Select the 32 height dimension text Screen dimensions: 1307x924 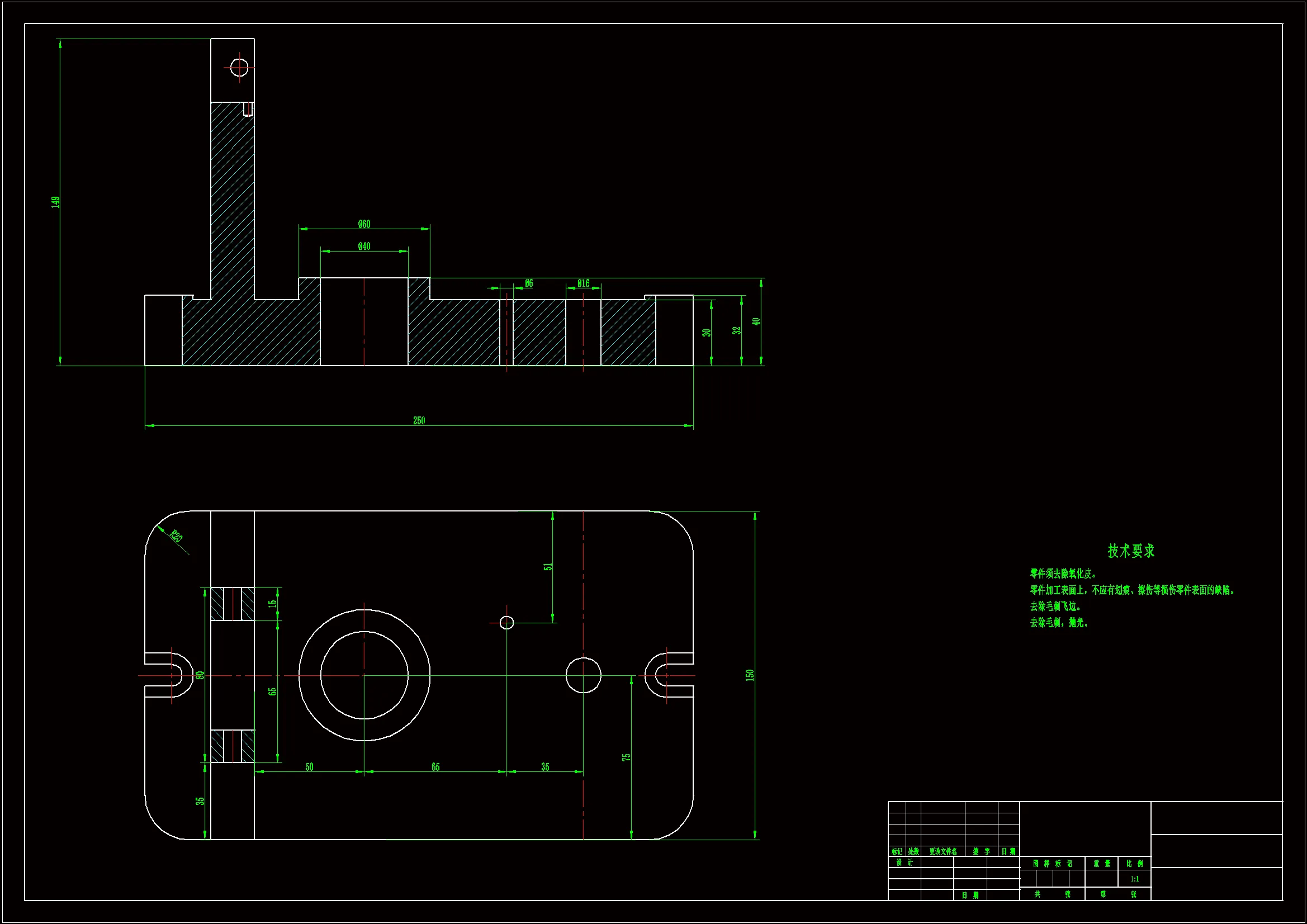click(737, 331)
